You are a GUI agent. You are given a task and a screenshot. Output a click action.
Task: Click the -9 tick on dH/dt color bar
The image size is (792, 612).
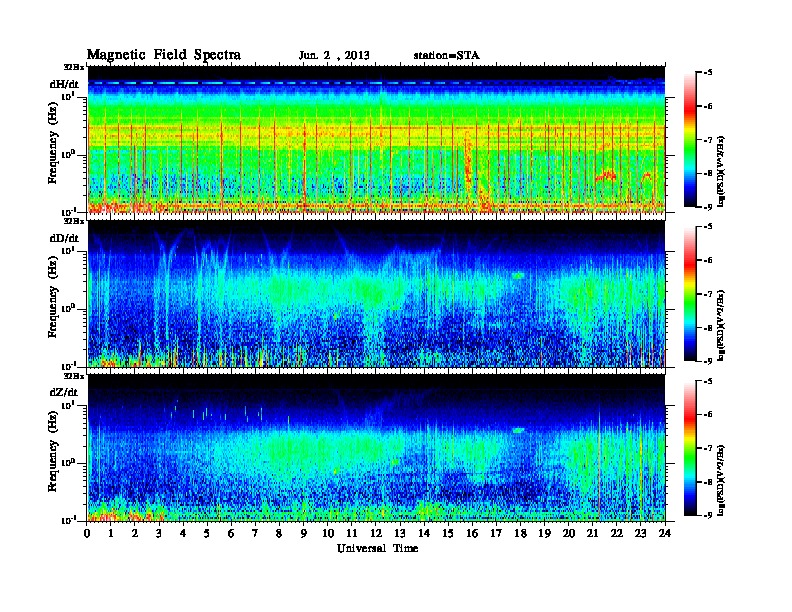coord(708,207)
